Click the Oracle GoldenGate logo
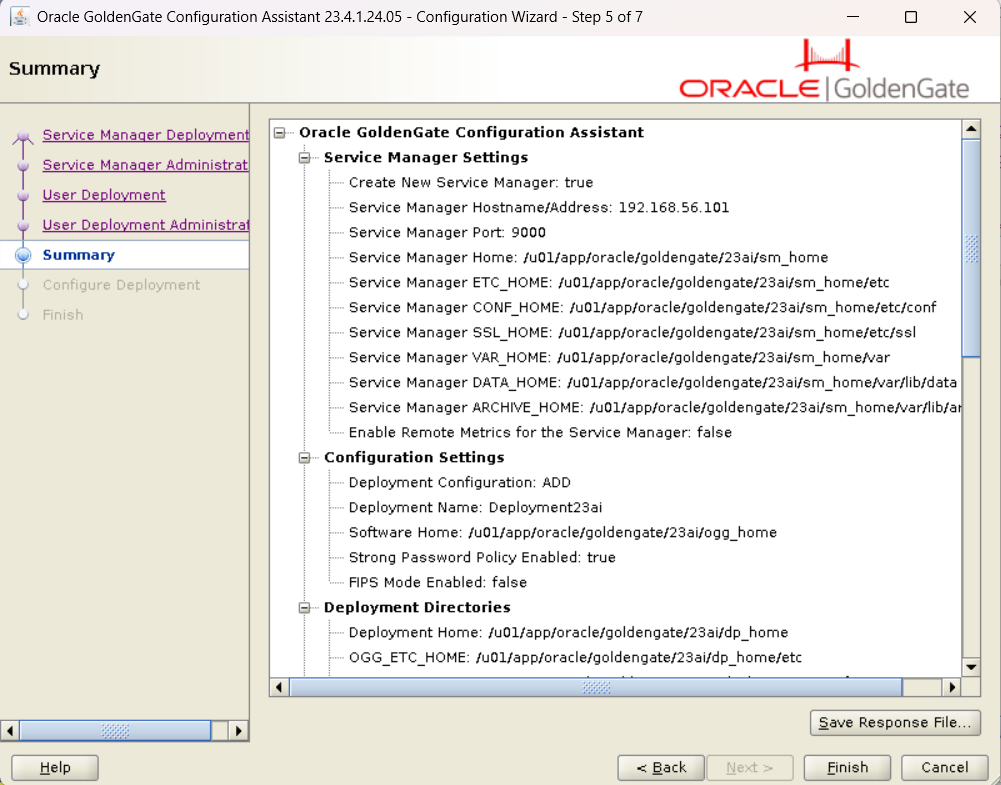Viewport: 1001px width, 785px height. pyautogui.click(x=824, y=71)
